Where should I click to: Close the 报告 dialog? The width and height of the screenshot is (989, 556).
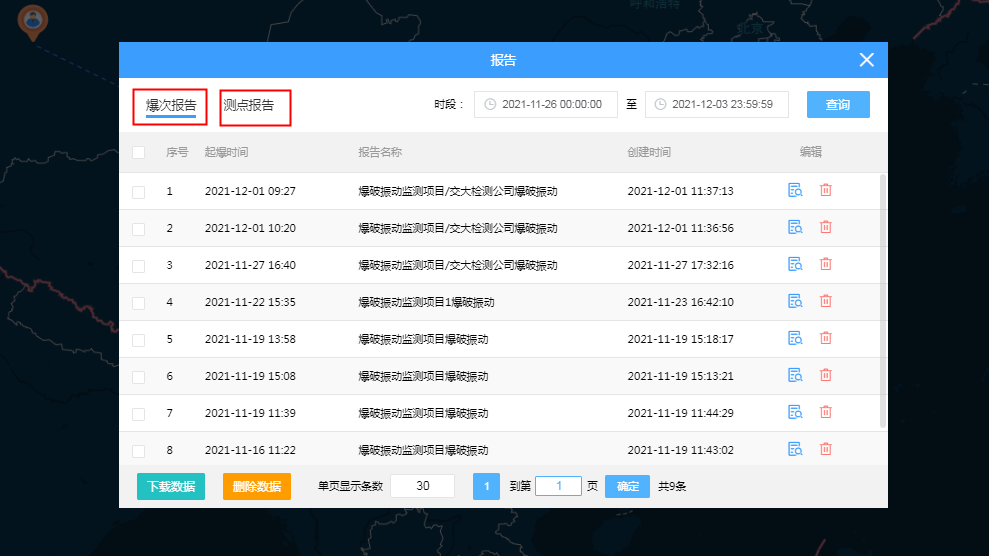866,60
